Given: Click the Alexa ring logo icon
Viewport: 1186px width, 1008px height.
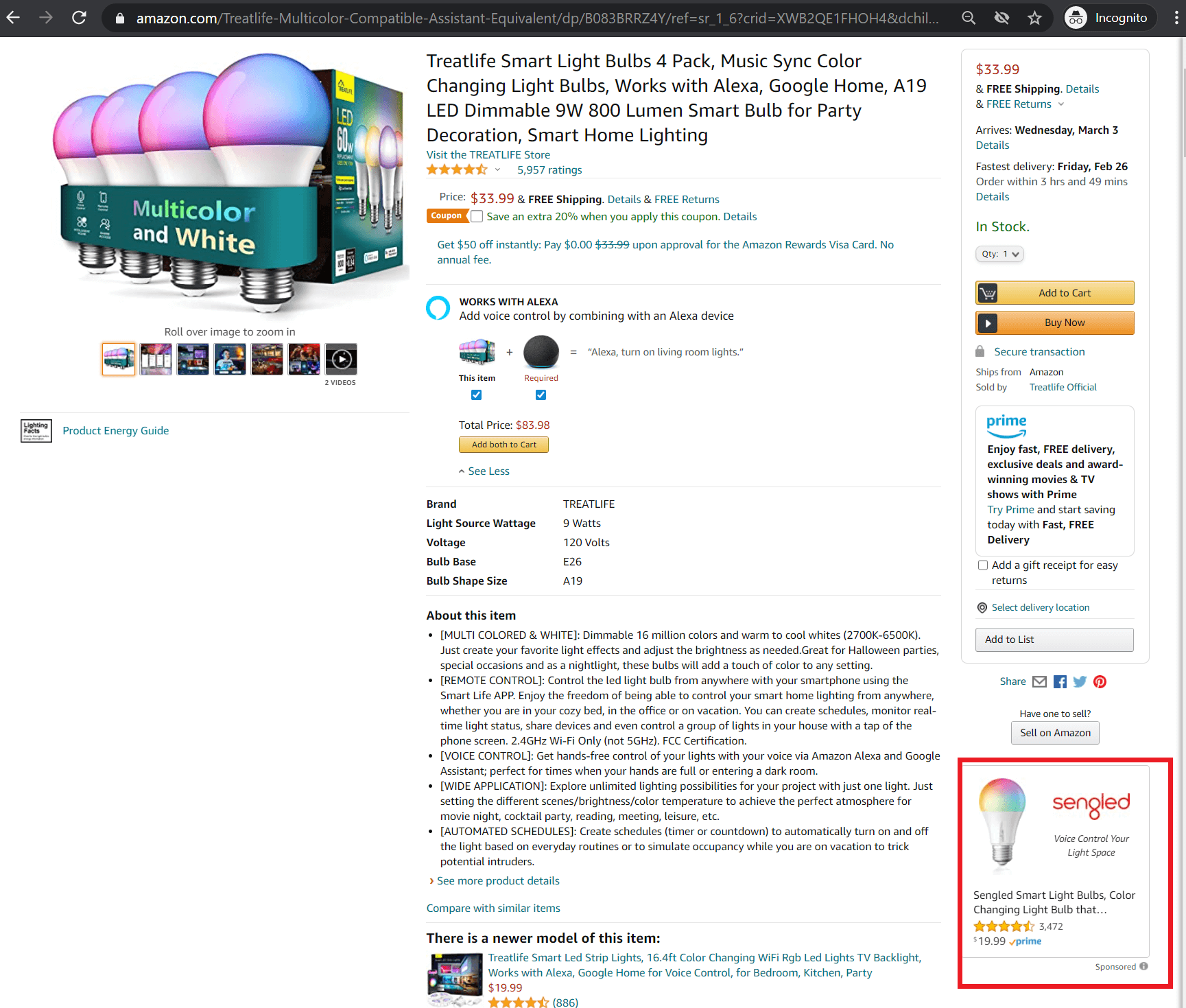Looking at the screenshot, I should point(438,309).
